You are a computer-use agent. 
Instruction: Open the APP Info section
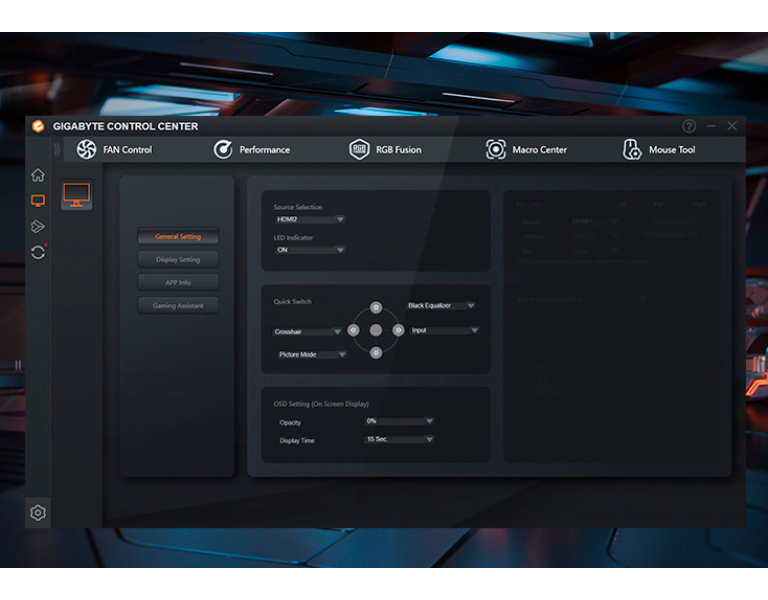coord(178,282)
